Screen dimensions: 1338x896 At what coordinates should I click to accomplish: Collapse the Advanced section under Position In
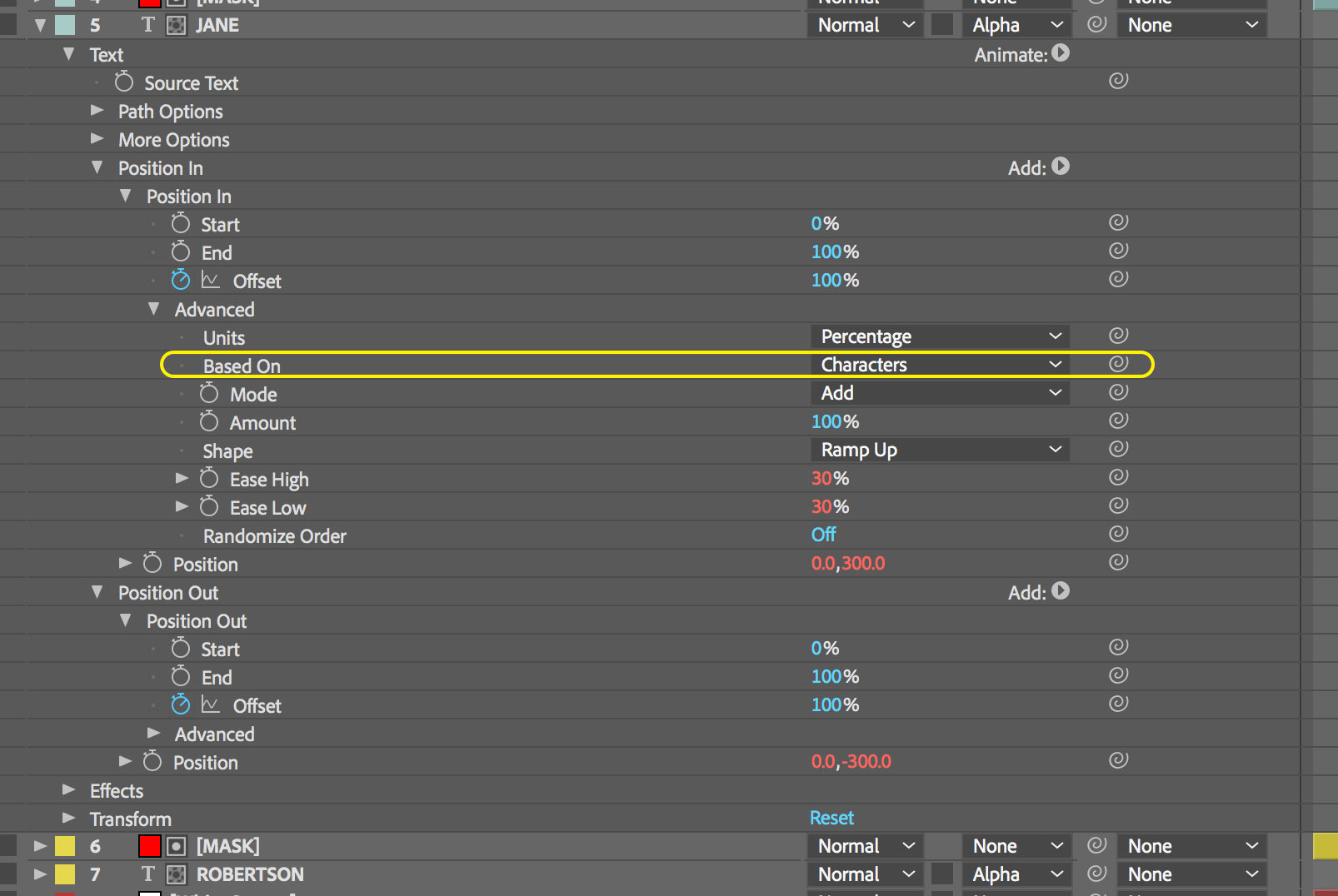click(153, 308)
